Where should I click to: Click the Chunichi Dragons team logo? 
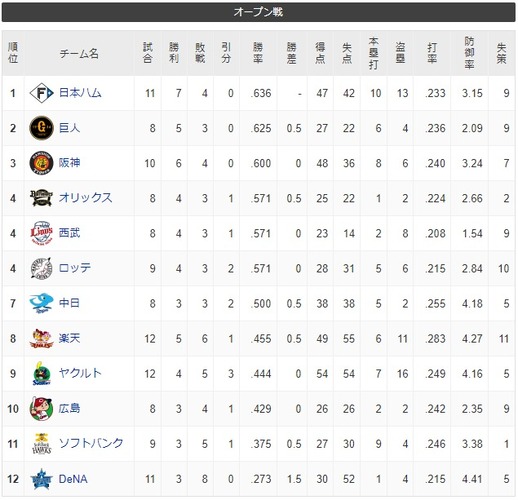pos(41,303)
